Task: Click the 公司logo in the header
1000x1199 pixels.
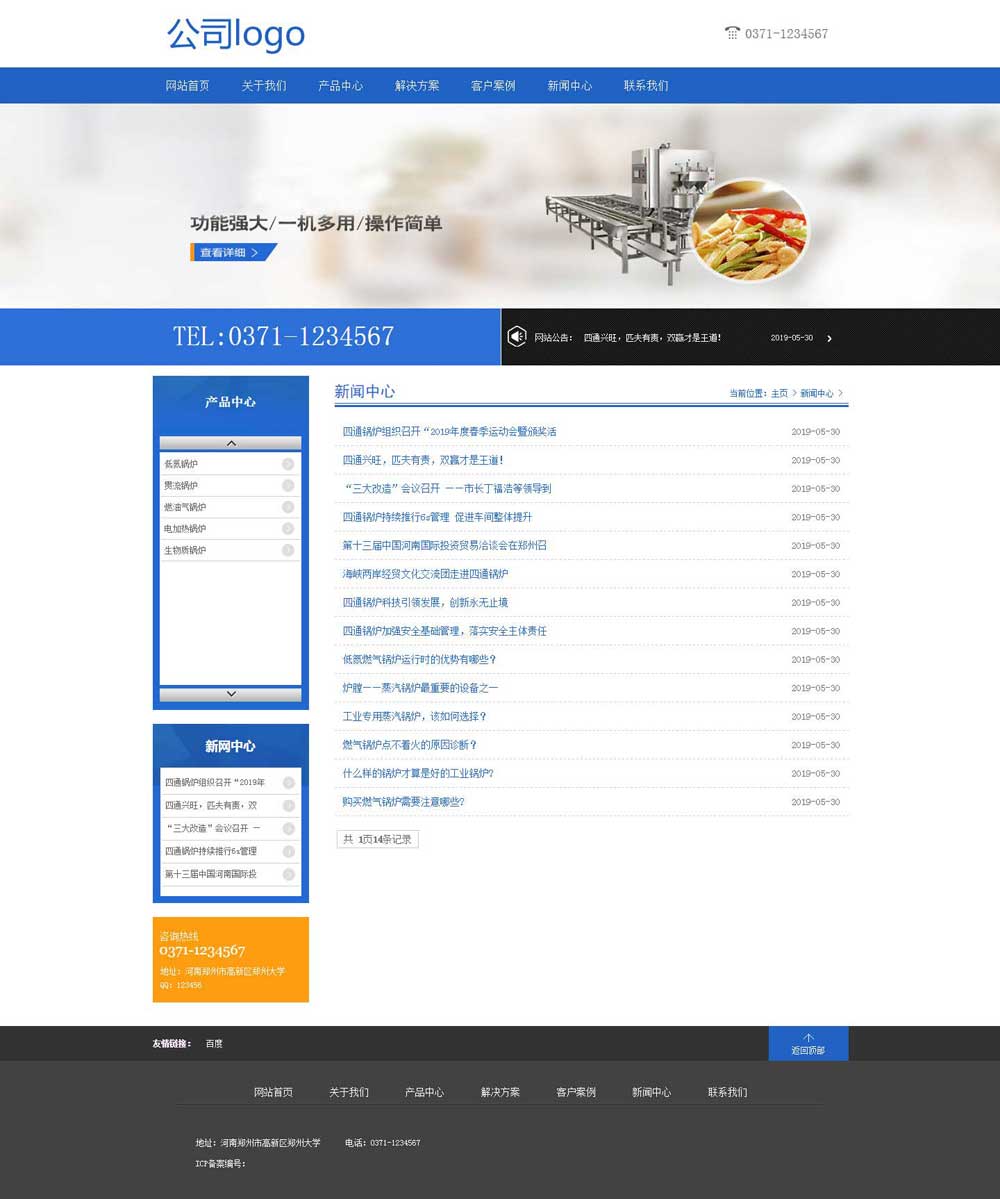Action: point(236,34)
